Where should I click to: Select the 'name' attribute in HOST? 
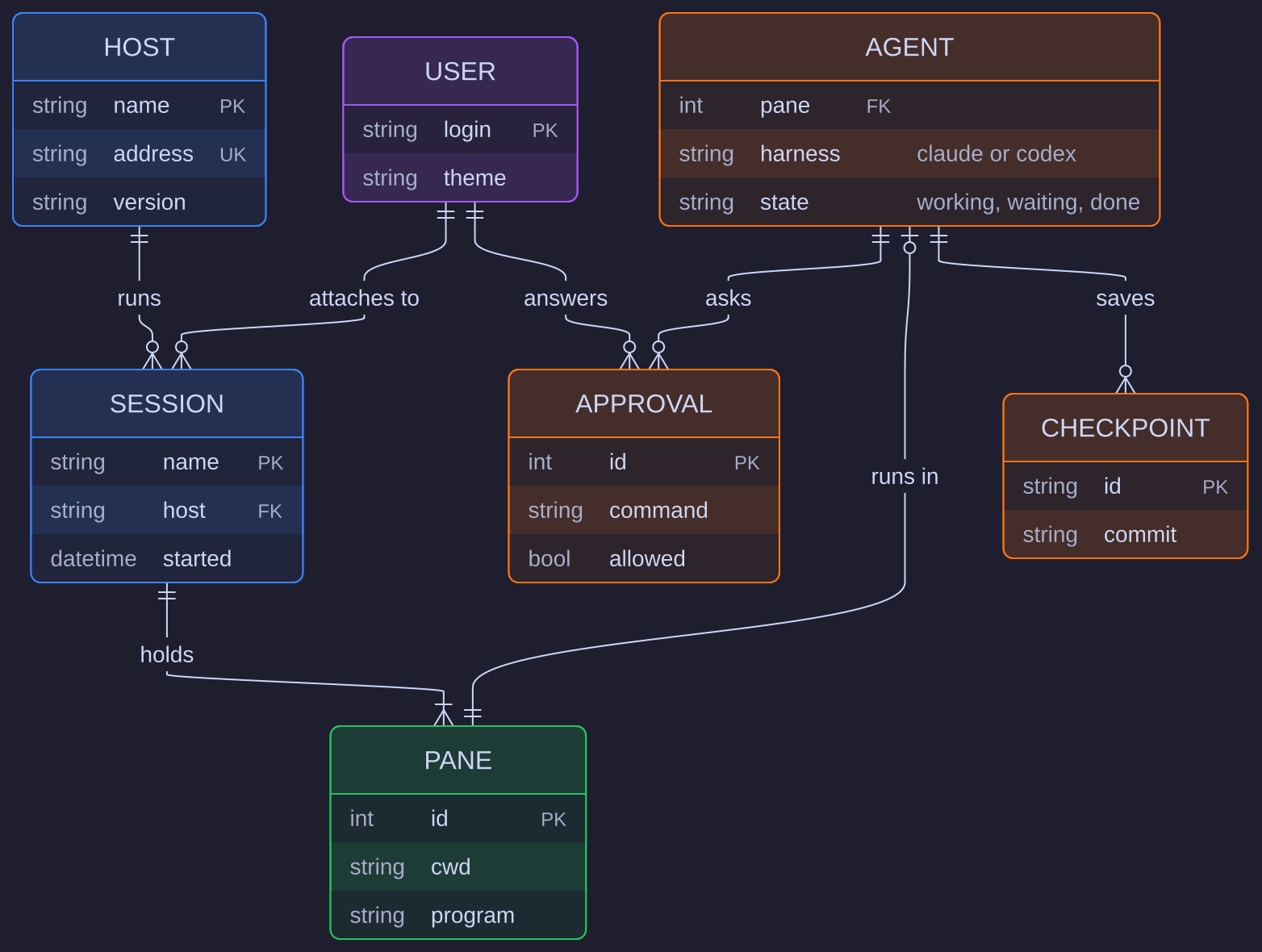[x=141, y=106]
